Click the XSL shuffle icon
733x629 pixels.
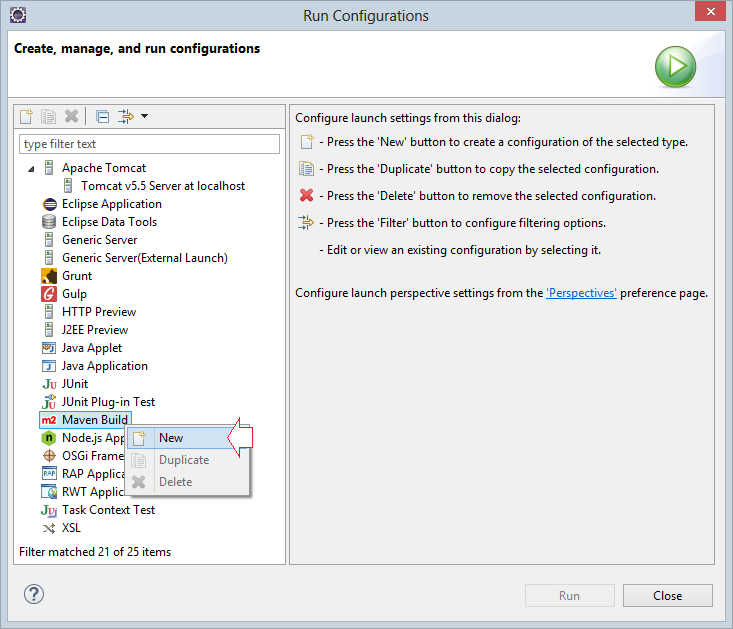(49, 529)
